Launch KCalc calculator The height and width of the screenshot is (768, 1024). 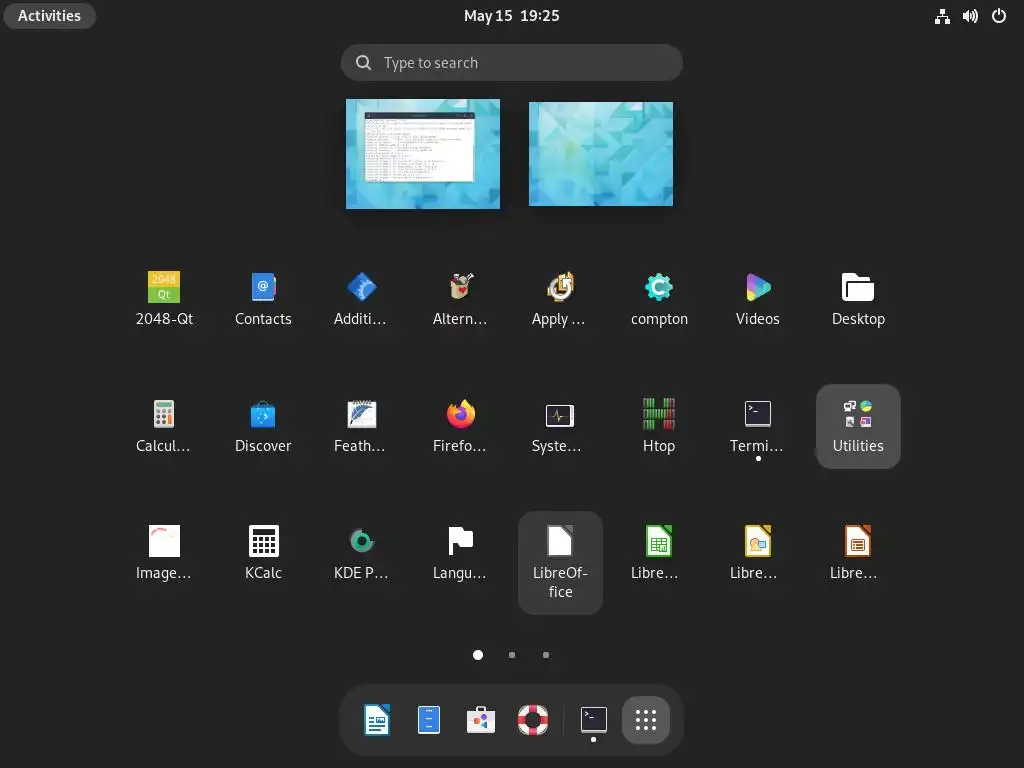point(263,553)
